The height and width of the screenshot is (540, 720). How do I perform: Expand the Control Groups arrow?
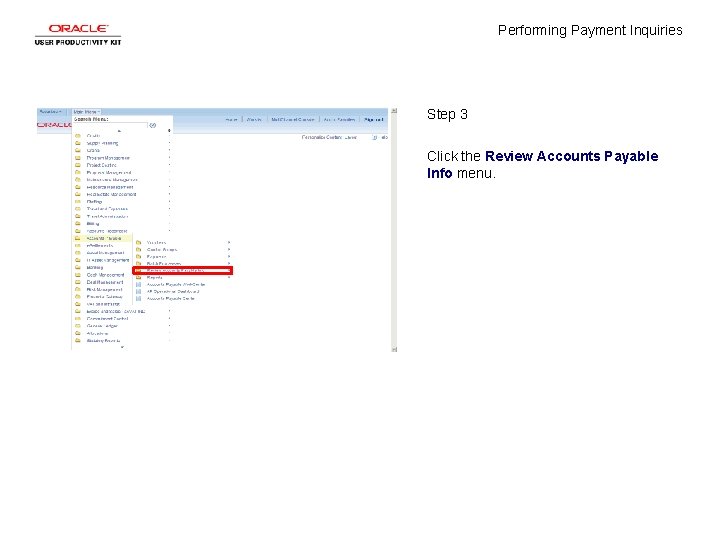(x=229, y=250)
